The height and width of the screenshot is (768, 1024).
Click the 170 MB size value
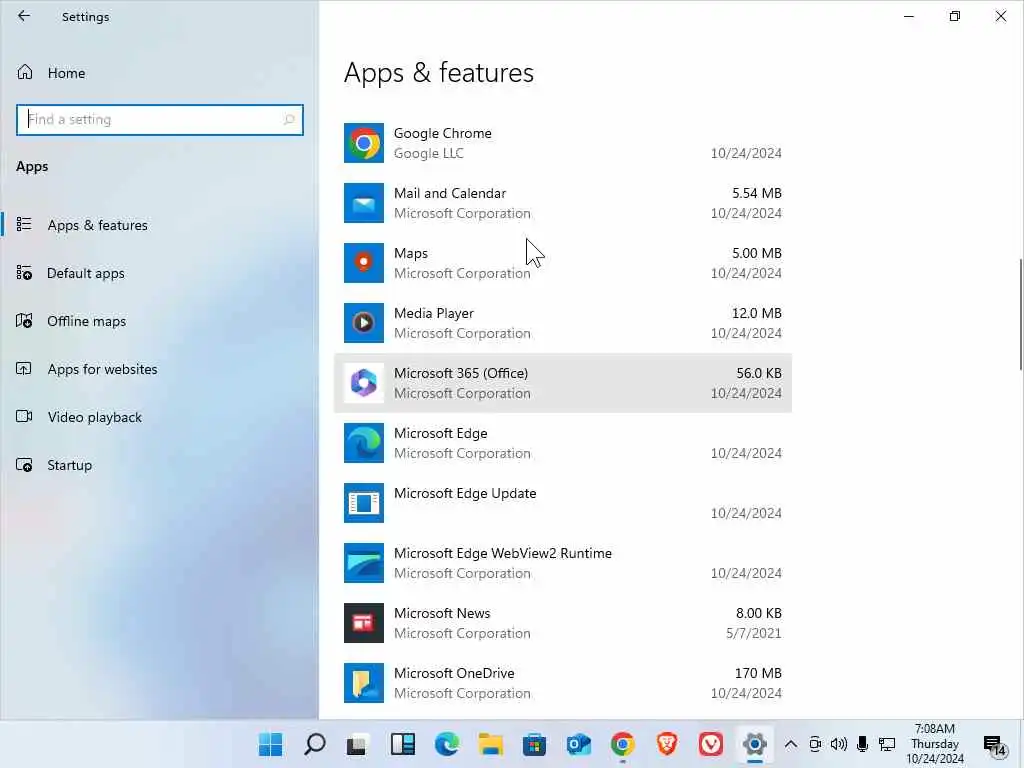click(x=758, y=673)
